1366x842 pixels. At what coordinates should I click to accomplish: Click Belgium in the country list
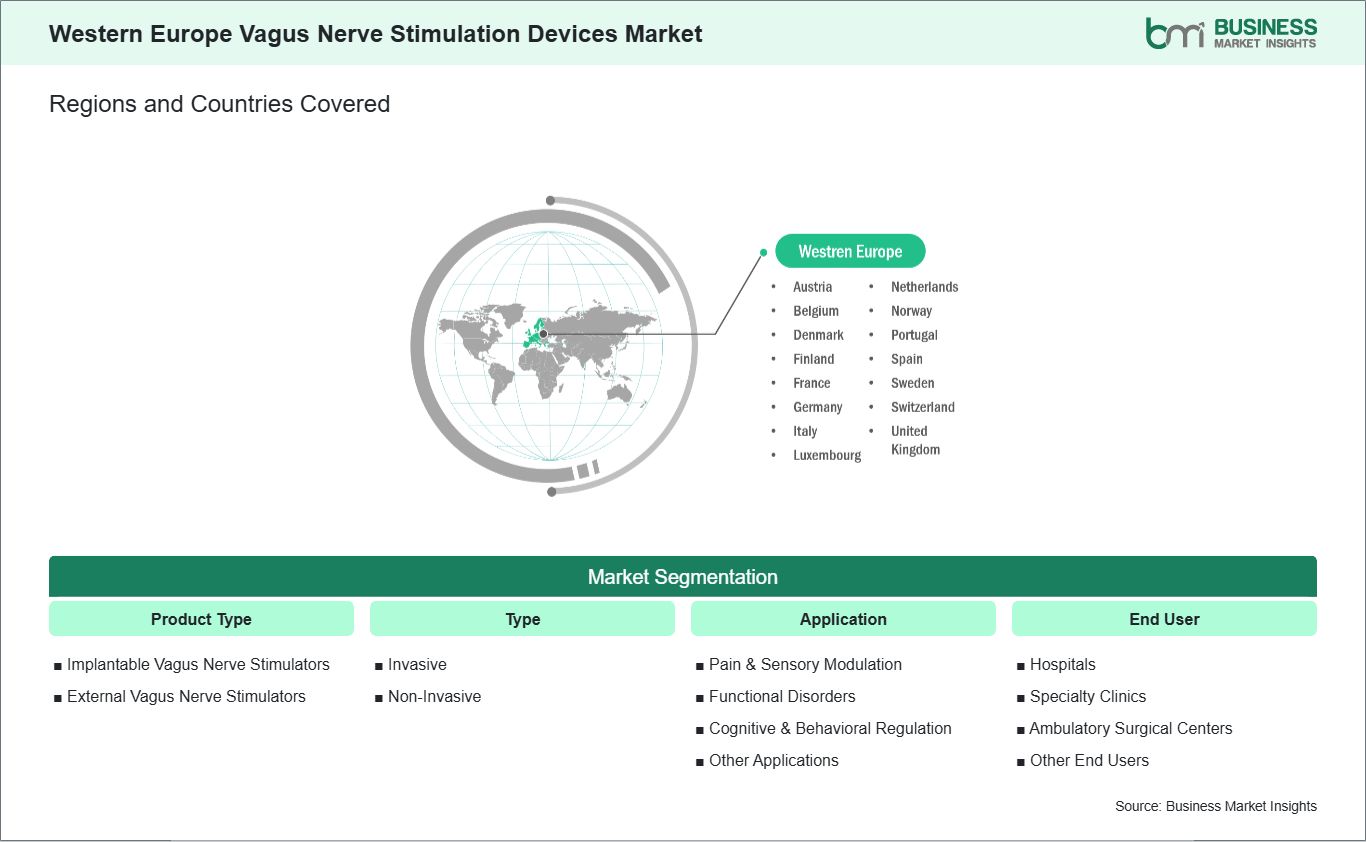click(x=816, y=311)
